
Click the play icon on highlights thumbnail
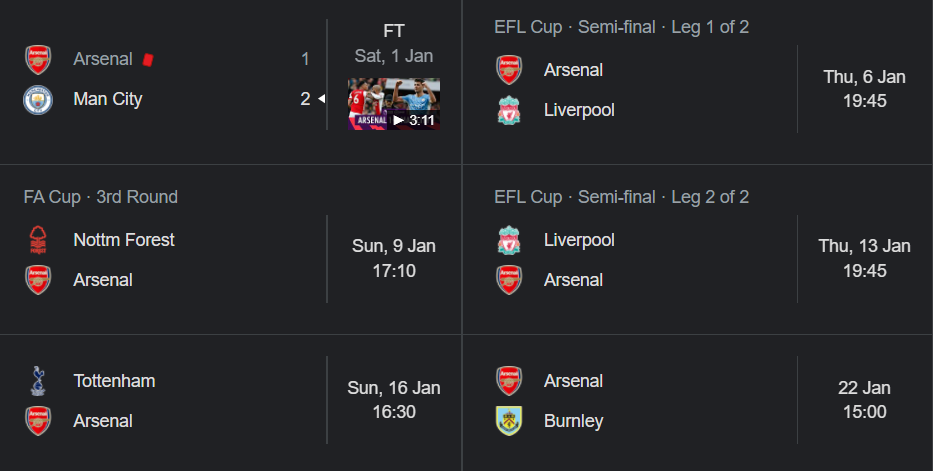(399, 120)
